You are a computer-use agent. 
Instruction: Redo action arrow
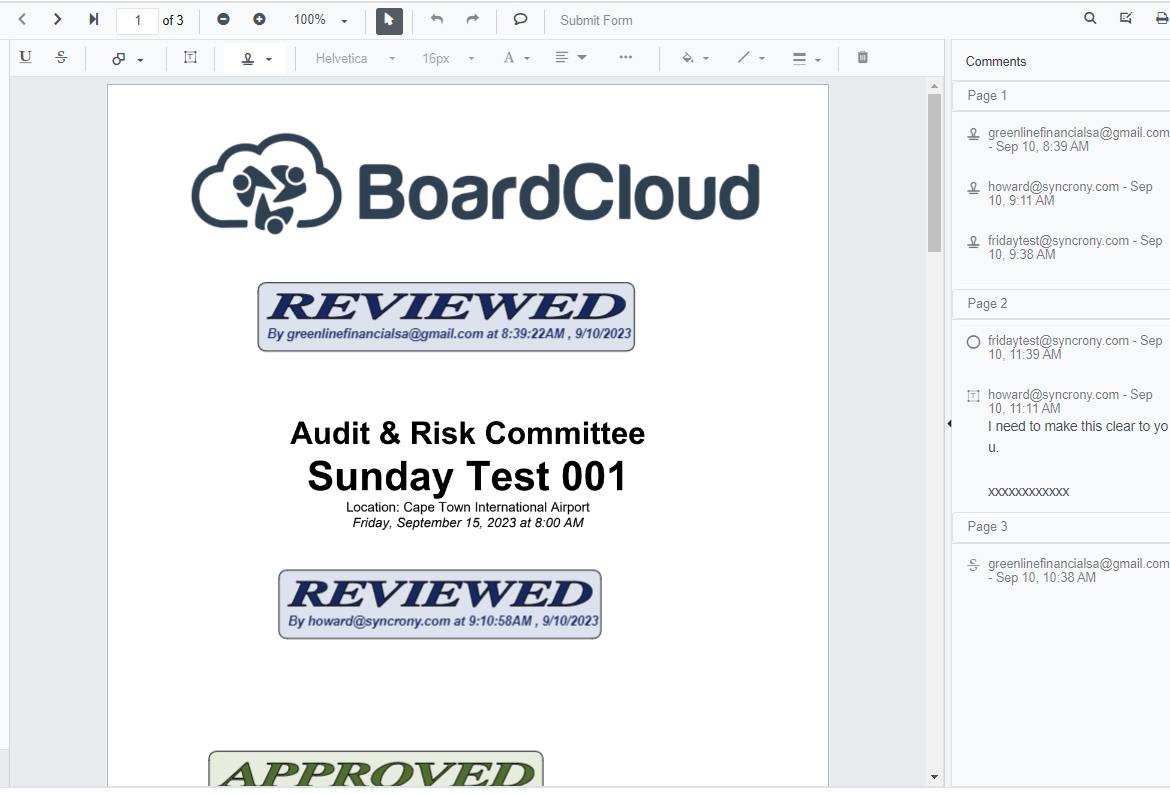(x=472, y=19)
